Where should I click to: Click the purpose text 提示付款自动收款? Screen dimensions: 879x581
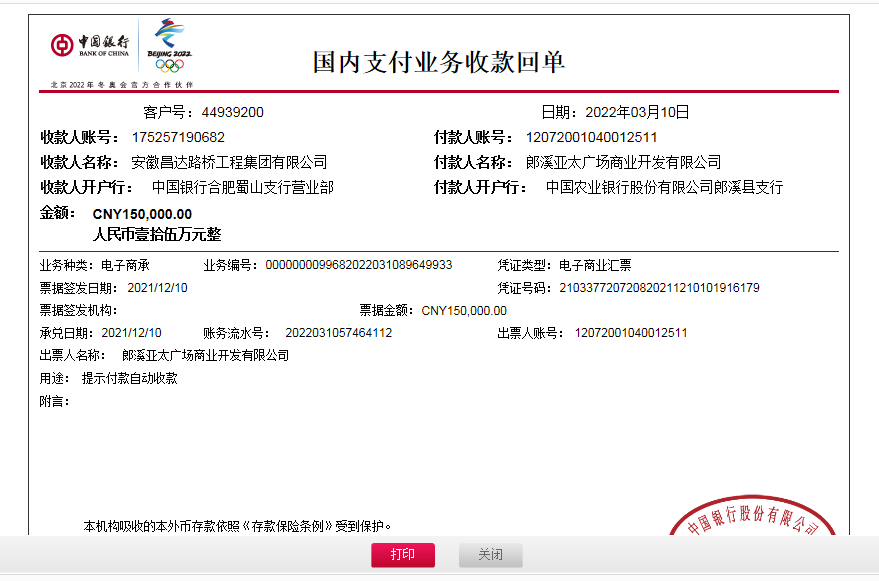129,378
